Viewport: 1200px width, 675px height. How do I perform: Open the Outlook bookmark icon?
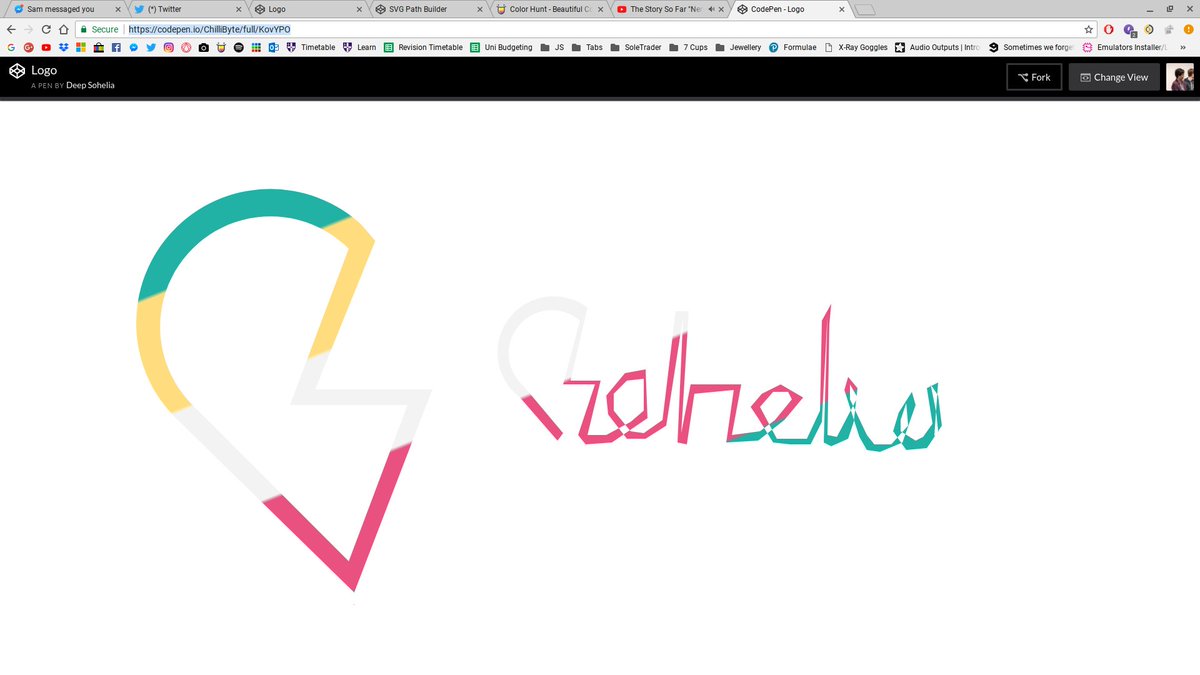click(273, 47)
